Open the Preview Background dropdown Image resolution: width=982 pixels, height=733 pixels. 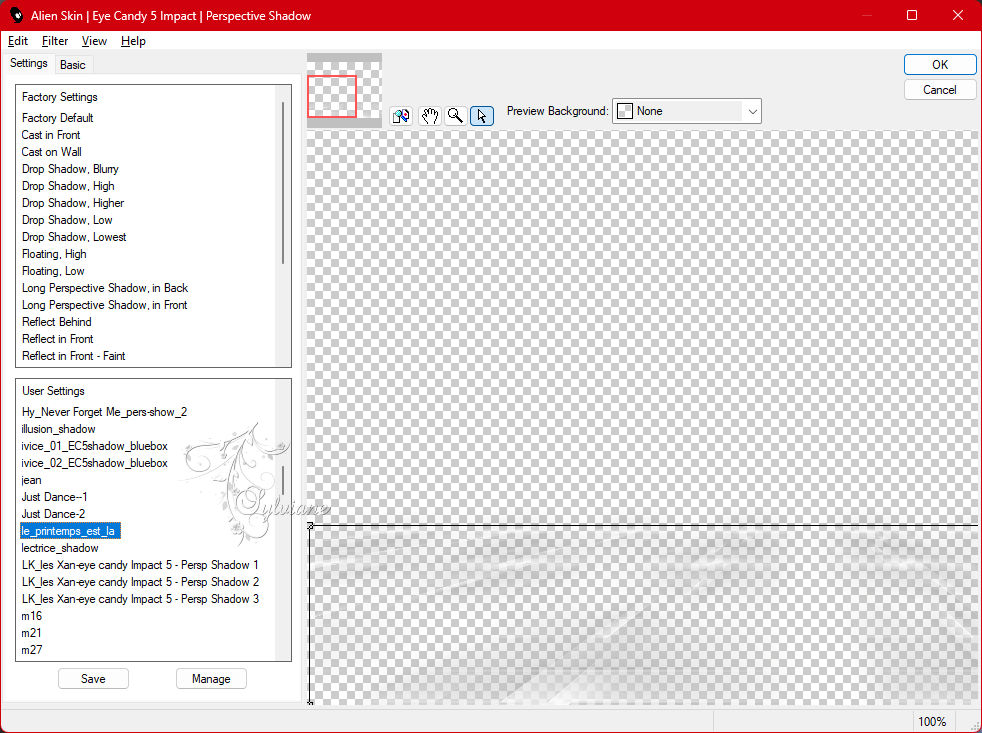pos(686,111)
